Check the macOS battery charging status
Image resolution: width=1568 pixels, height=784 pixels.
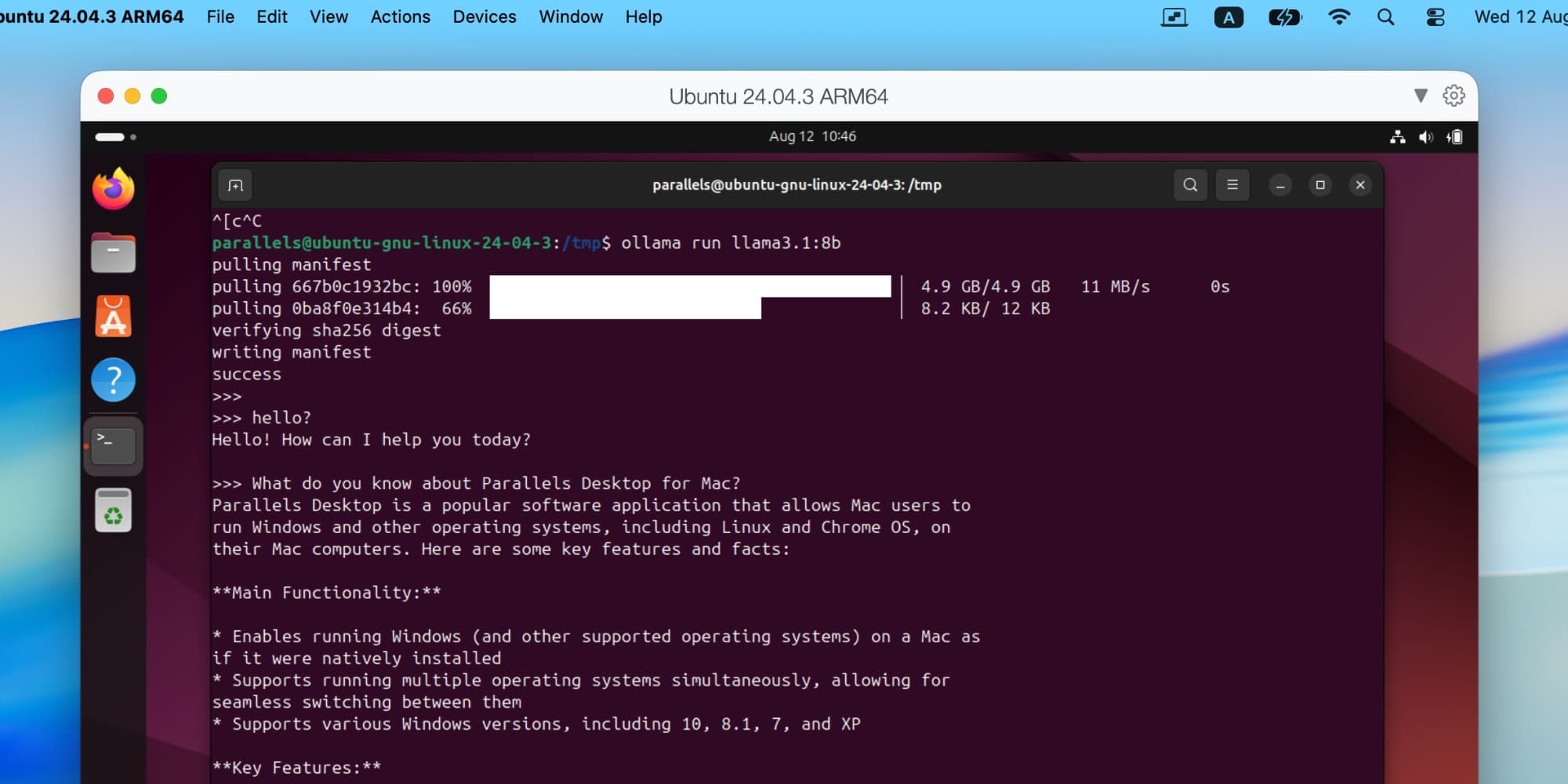pos(1284,17)
